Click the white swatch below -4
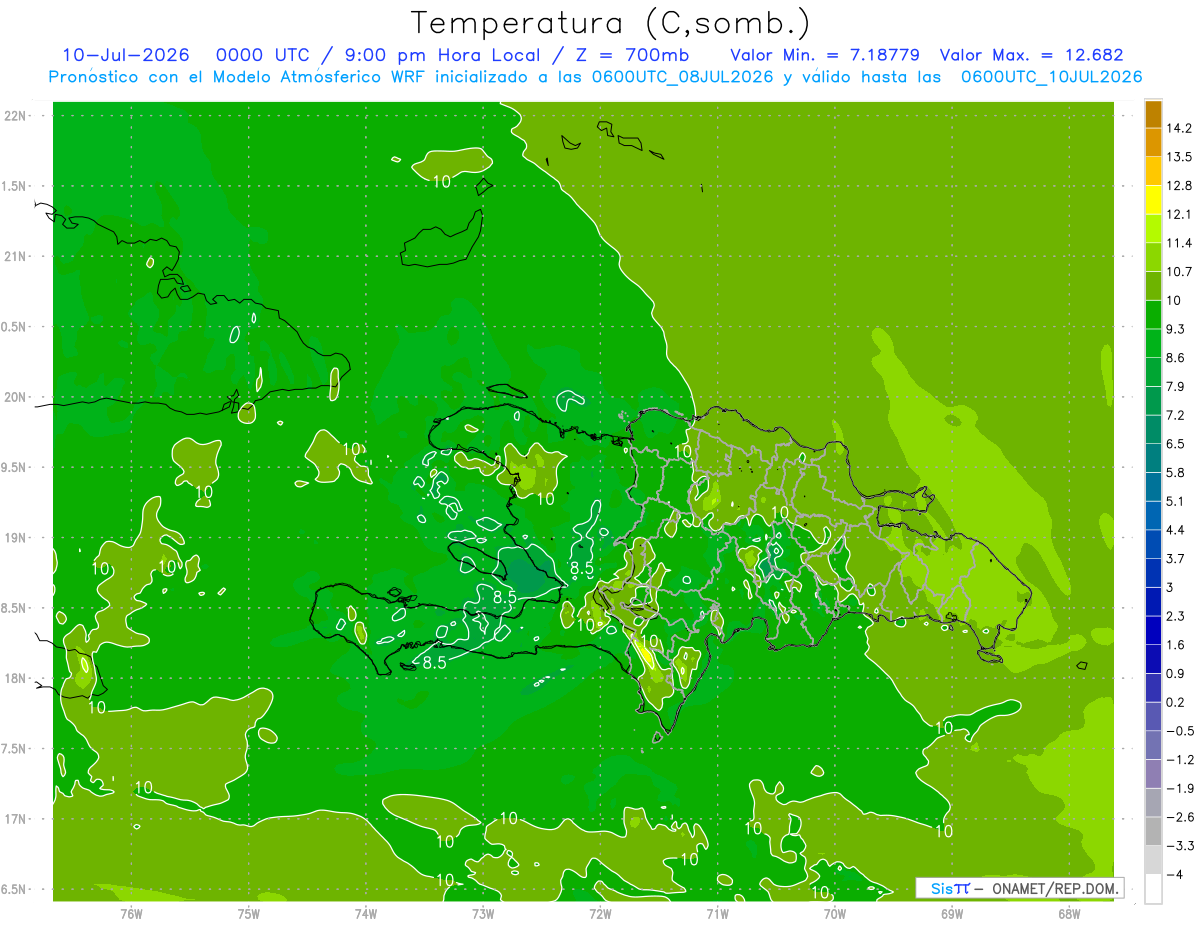Image resolution: width=1200 pixels, height=927 pixels. point(1153,889)
